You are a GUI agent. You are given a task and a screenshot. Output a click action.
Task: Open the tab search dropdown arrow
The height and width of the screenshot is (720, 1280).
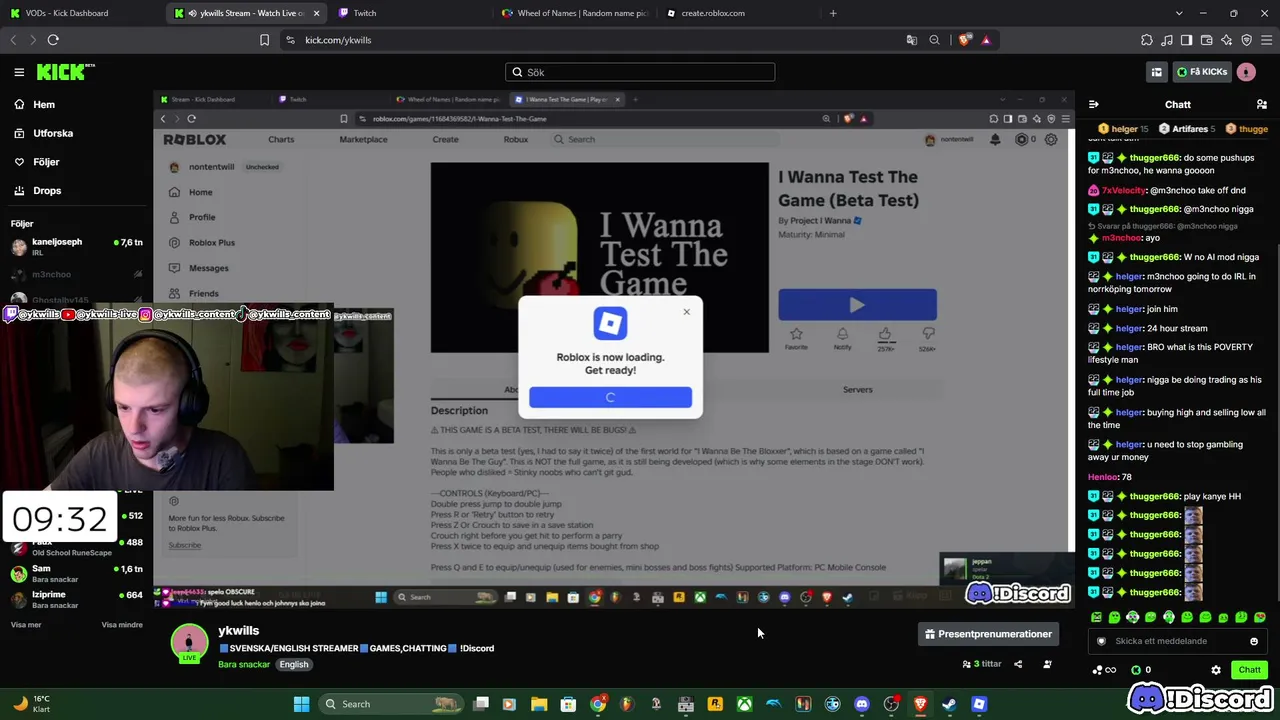click(1179, 13)
